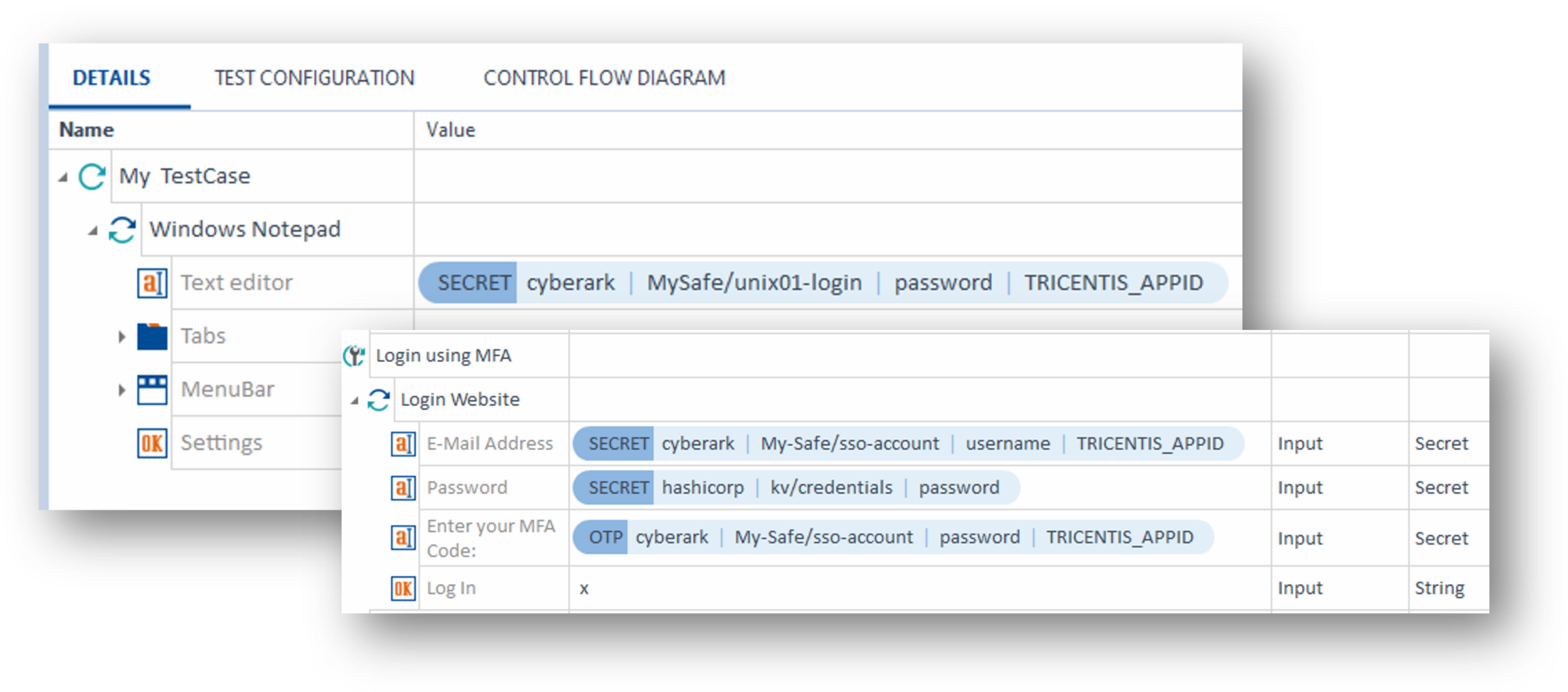The width and height of the screenshot is (1568, 692).
Task: Switch to the TEST CONFIGURATION tab
Action: click(315, 77)
